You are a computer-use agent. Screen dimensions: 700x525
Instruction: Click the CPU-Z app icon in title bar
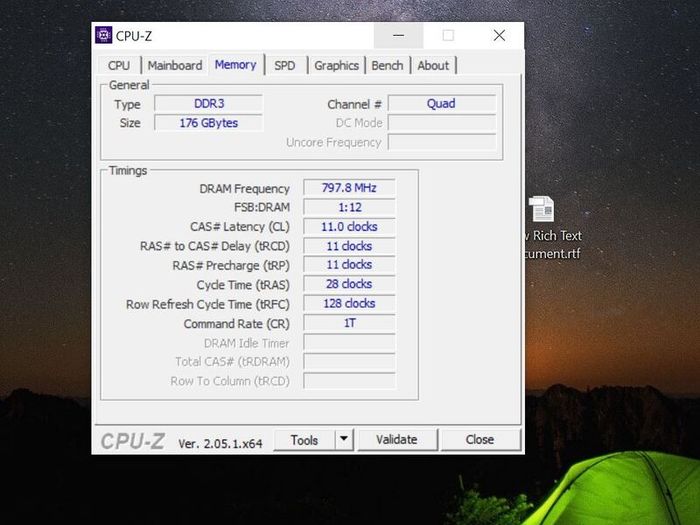tap(104, 35)
